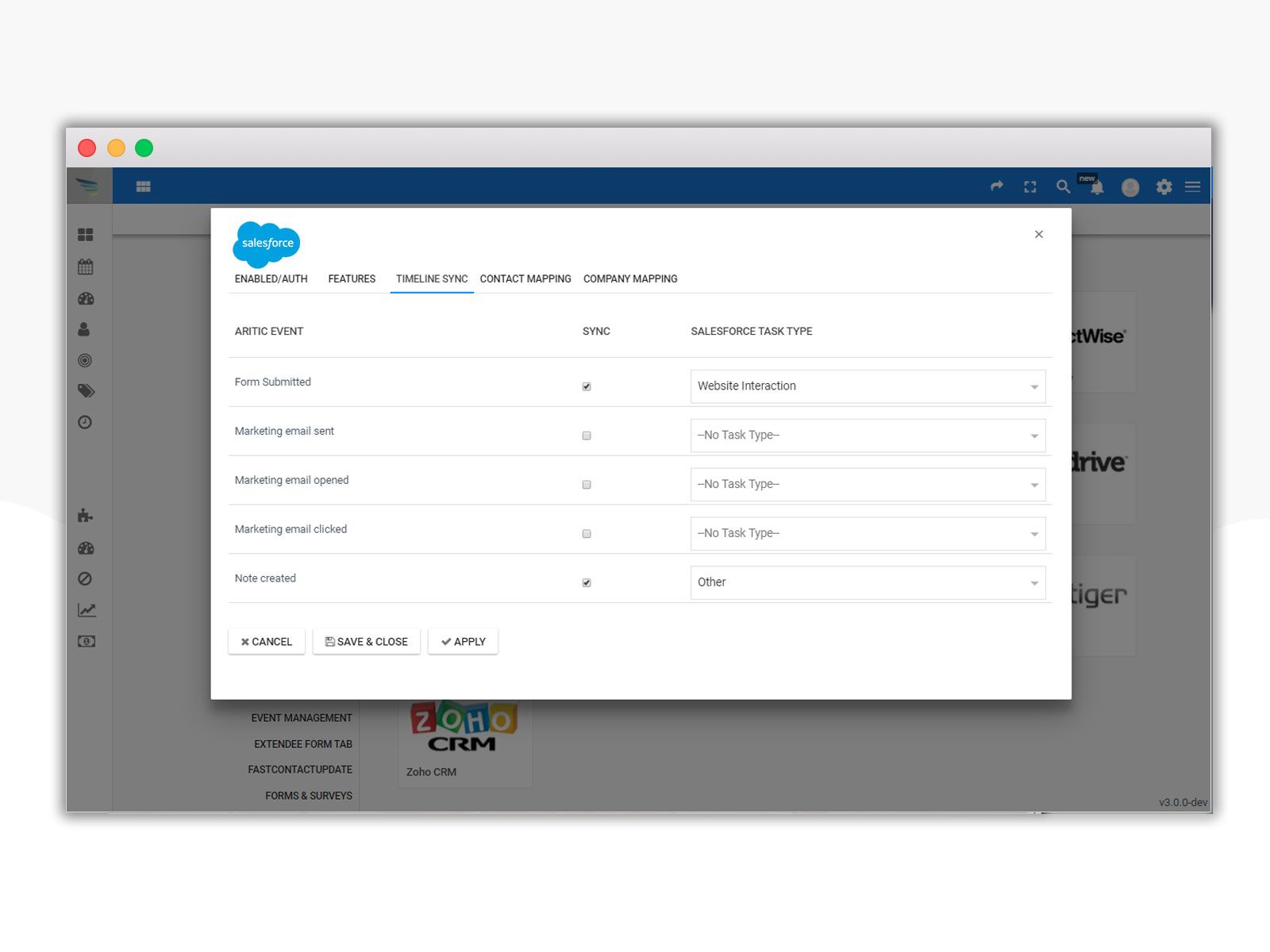The image size is (1270, 952).
Task: Open task type dropdown for Marketing email opened
Action: (x=868, y=485)
